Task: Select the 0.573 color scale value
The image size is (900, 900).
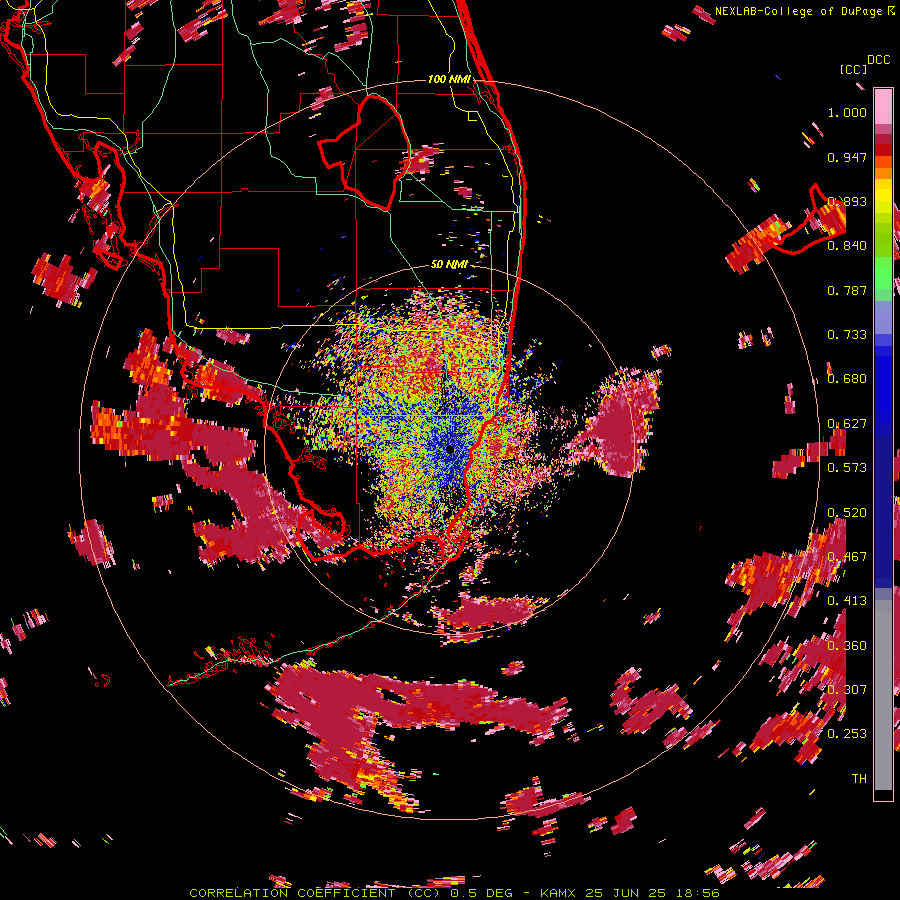Action: 847,468
